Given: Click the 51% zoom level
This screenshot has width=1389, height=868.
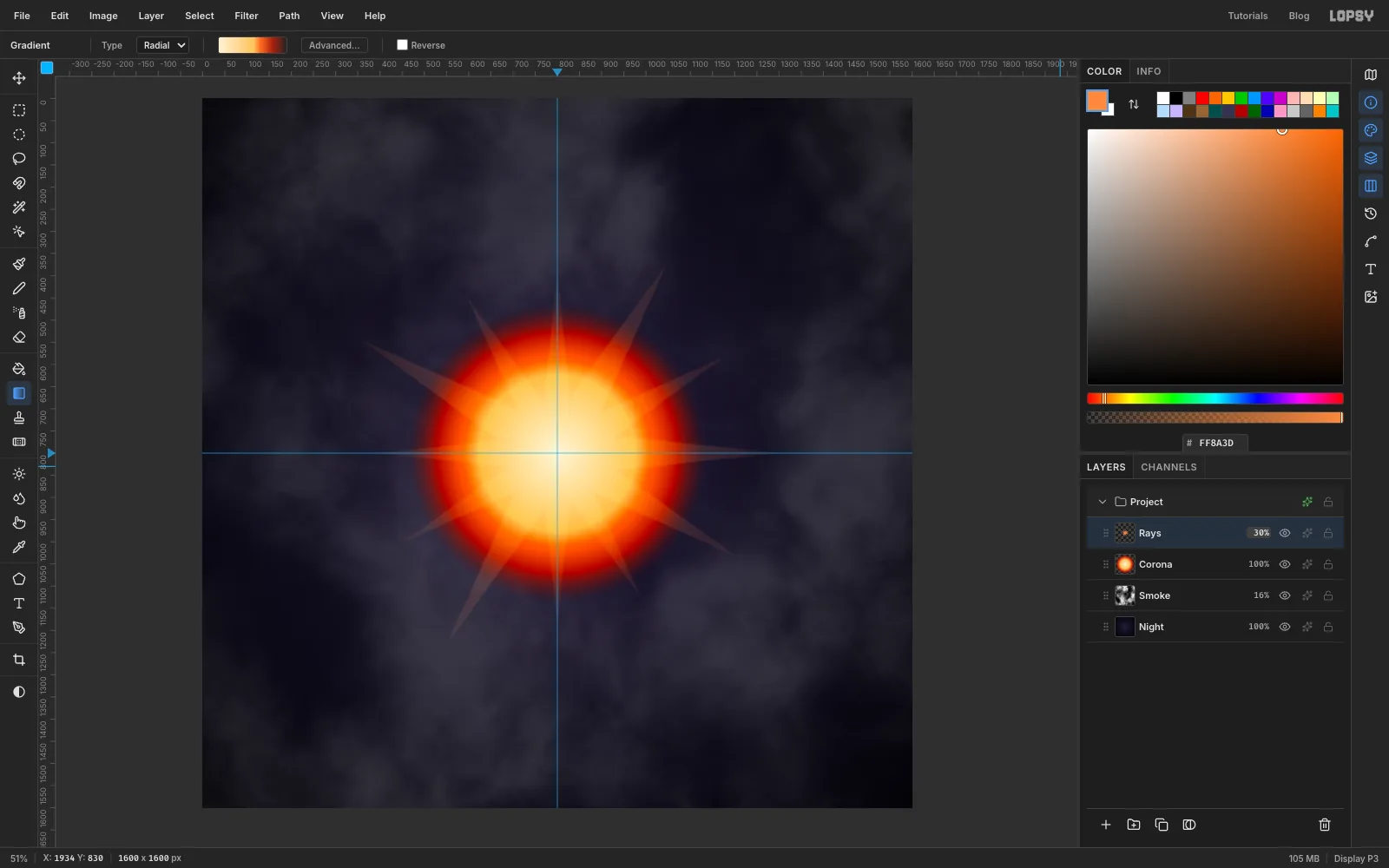Looking at the screenshot, I should pos(18,858).
